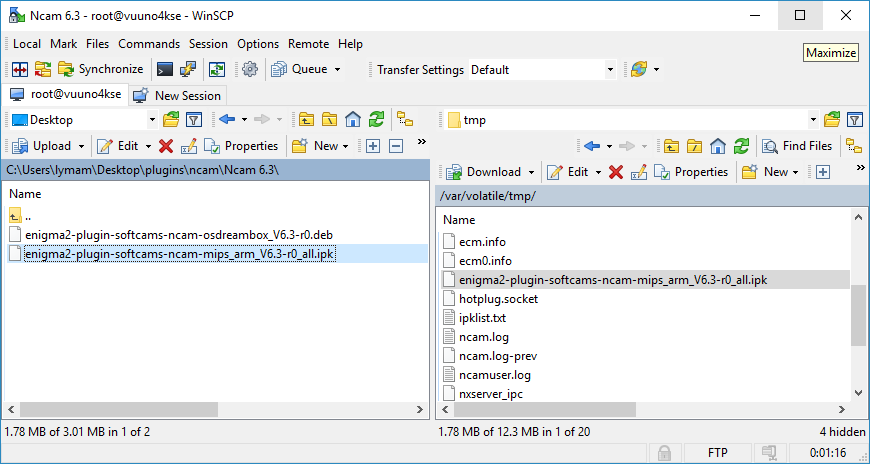Image resolution: width=870 pixels, height=464 pixels.
Task: Open the Help menu
Action: [x=350, y=44]
